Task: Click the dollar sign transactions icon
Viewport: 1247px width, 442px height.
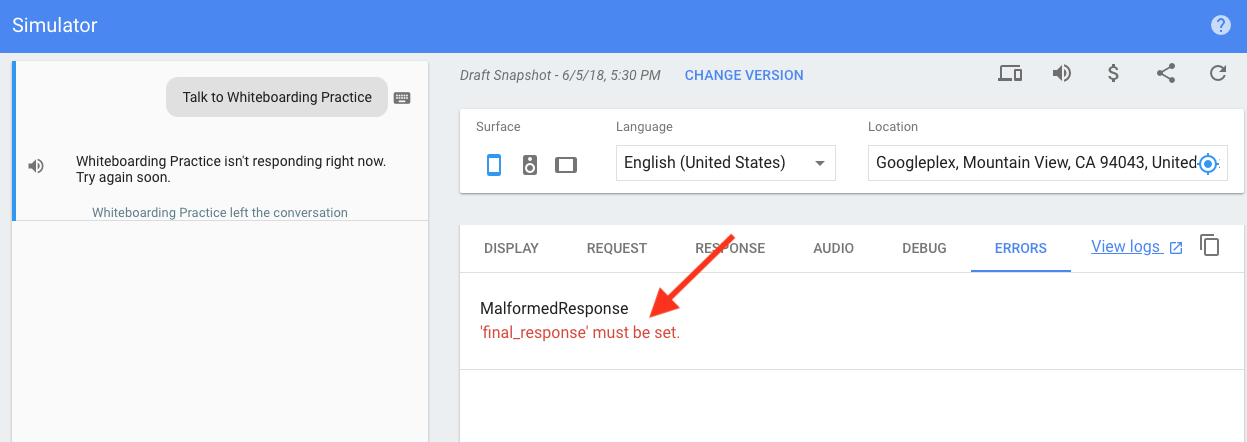Action: click(x=1113, y=73)
